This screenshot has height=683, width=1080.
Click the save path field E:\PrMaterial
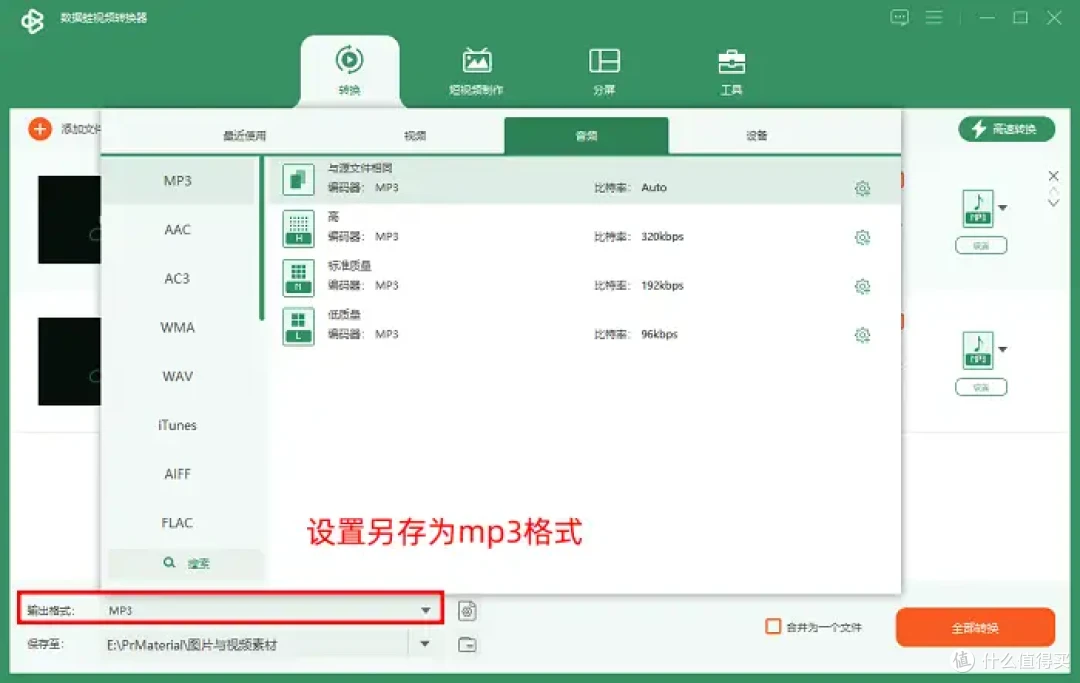[255, 644]
